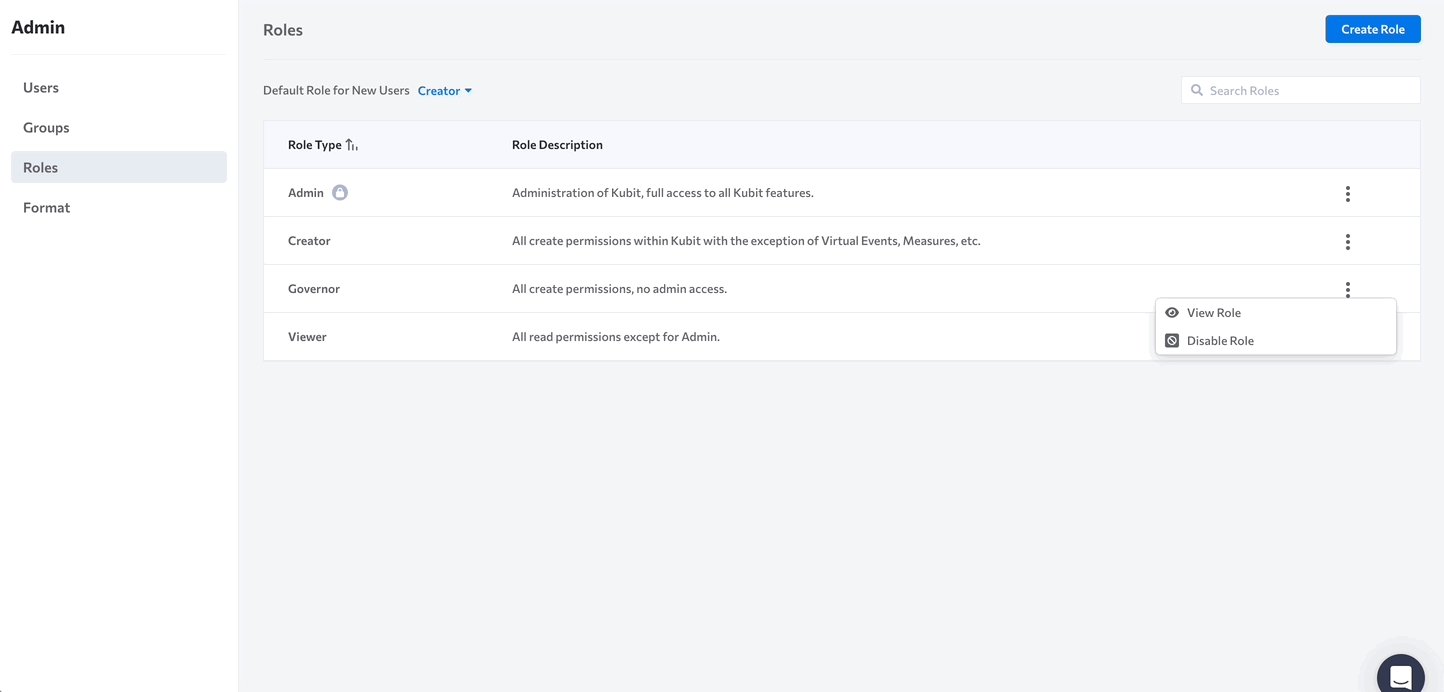Click the eye icon next to View Role
This screenshot has height=692, width=1444.
coord(1172,313)
